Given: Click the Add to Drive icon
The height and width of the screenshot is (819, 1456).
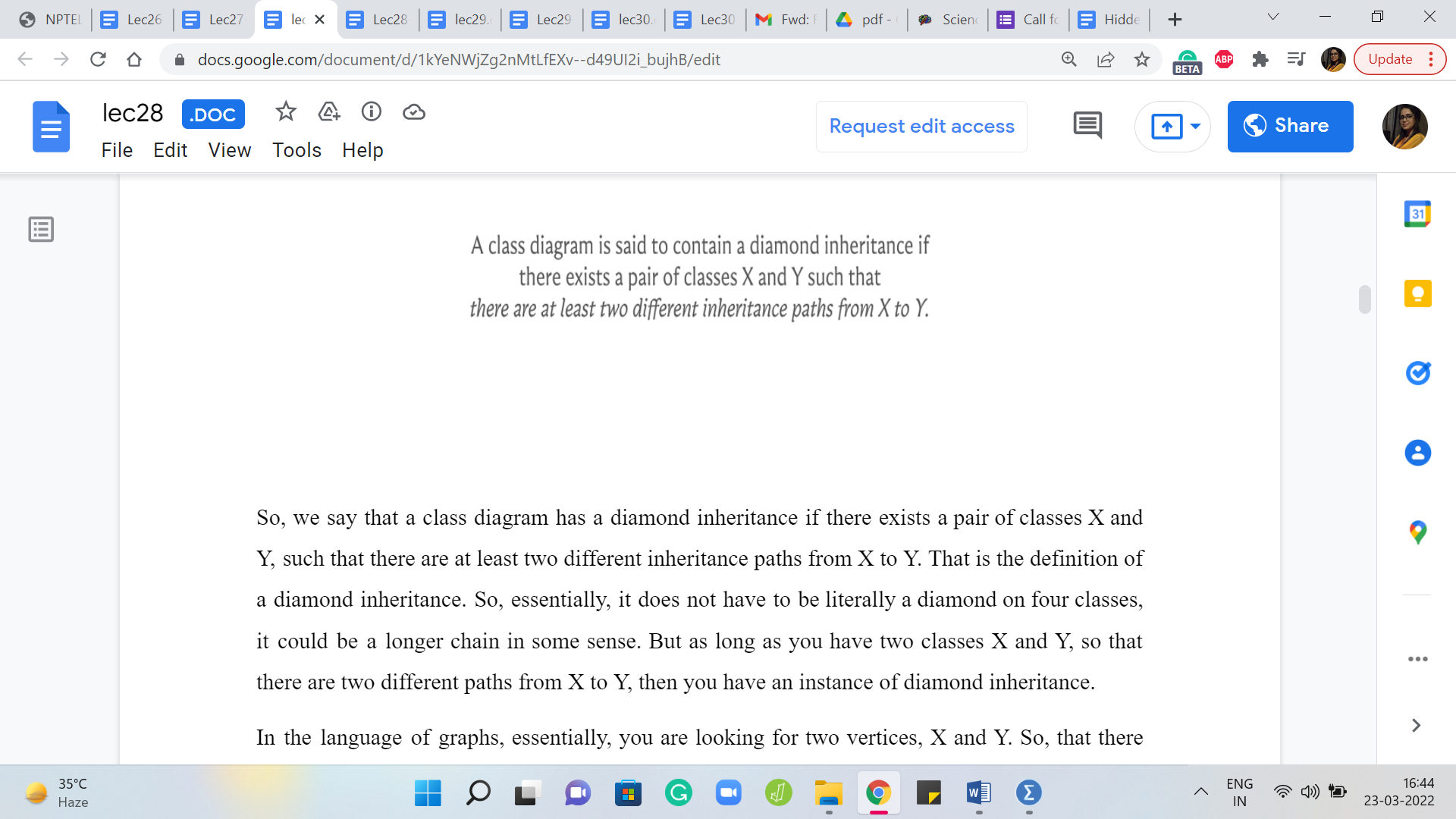Looking at the screenshot, I should [328, 112].
